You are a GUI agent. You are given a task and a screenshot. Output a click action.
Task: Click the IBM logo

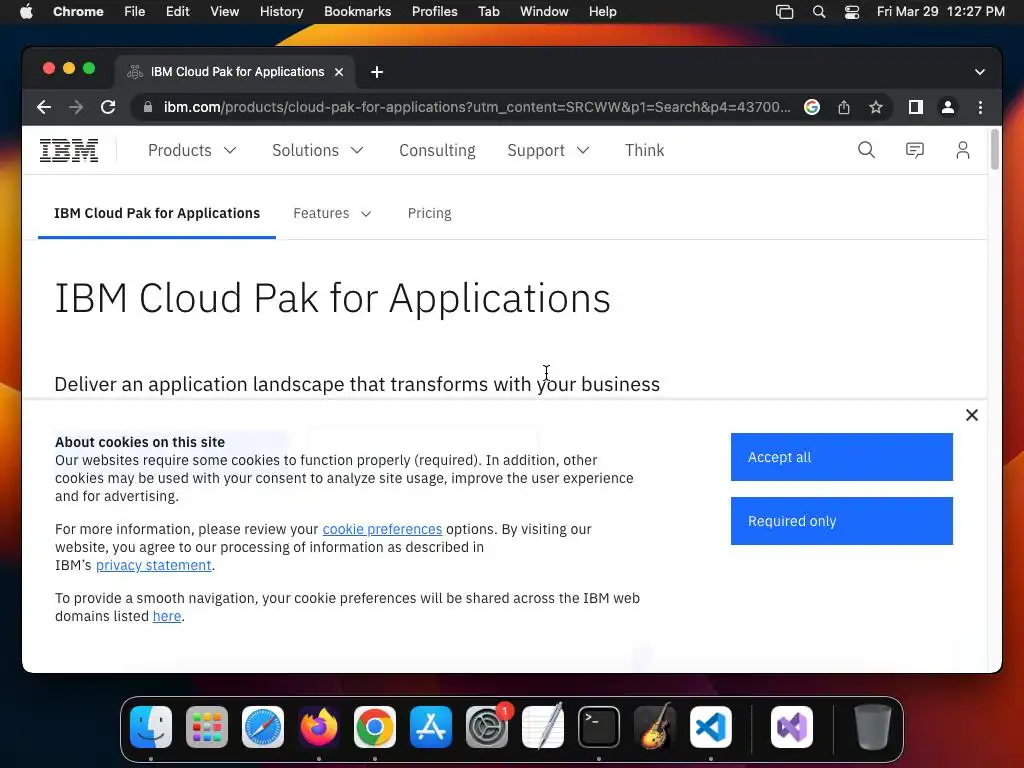point(69,150)
